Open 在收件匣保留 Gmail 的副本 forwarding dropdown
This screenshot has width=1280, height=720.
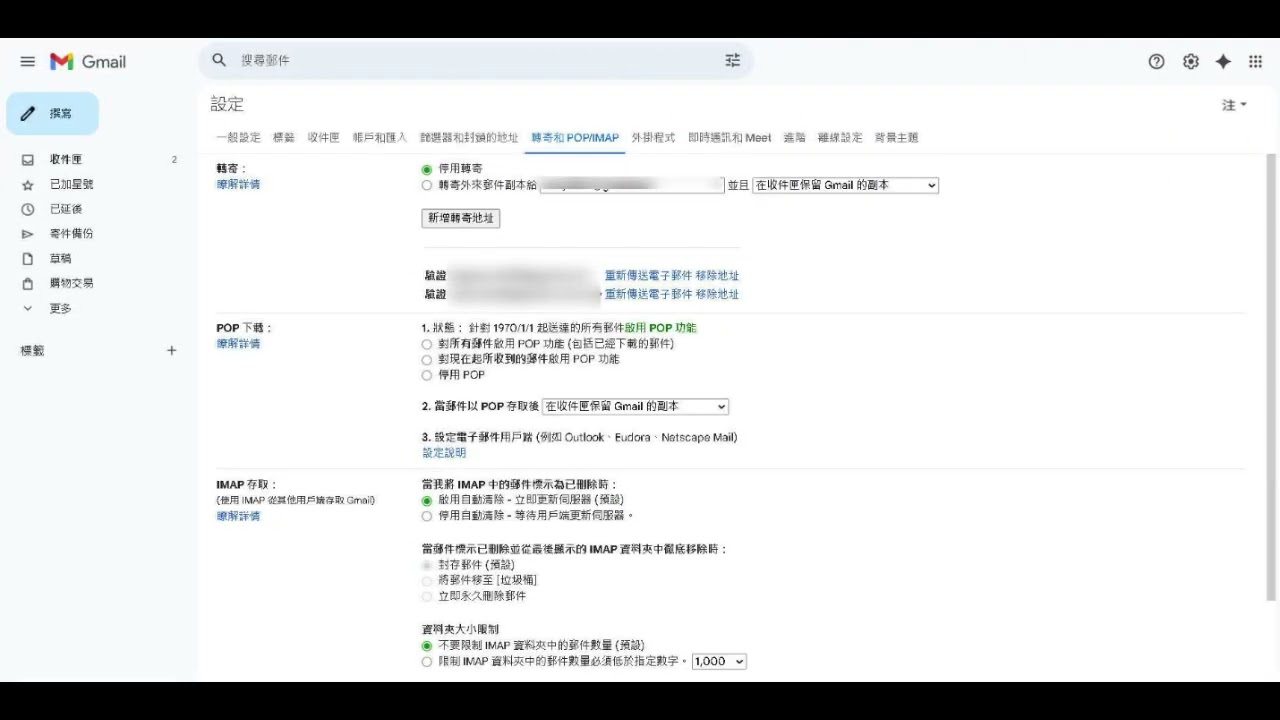[x=845, y=185]
